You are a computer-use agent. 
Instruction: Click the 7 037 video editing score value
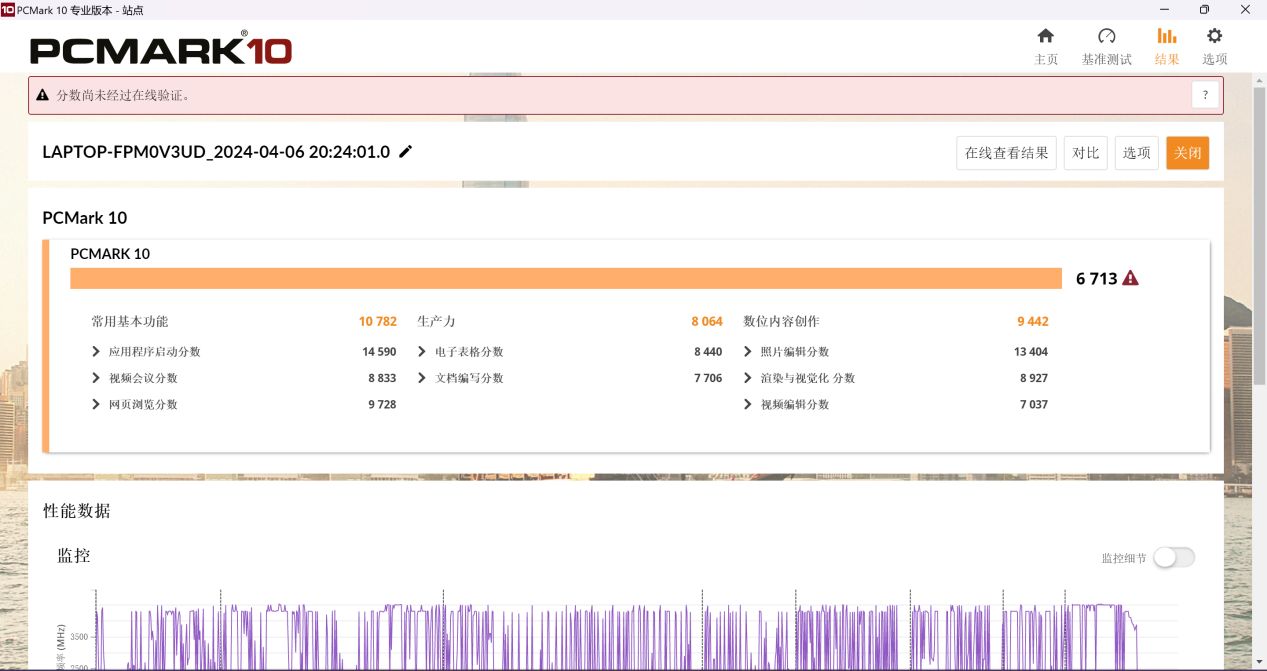click(x=1034, y=404)
